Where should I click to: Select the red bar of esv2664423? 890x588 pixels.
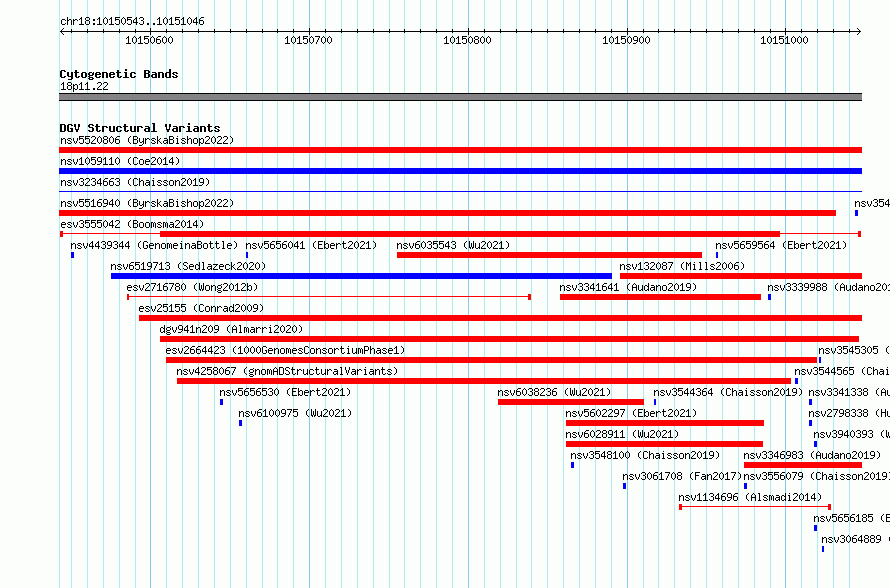click(x=492, y=360)
